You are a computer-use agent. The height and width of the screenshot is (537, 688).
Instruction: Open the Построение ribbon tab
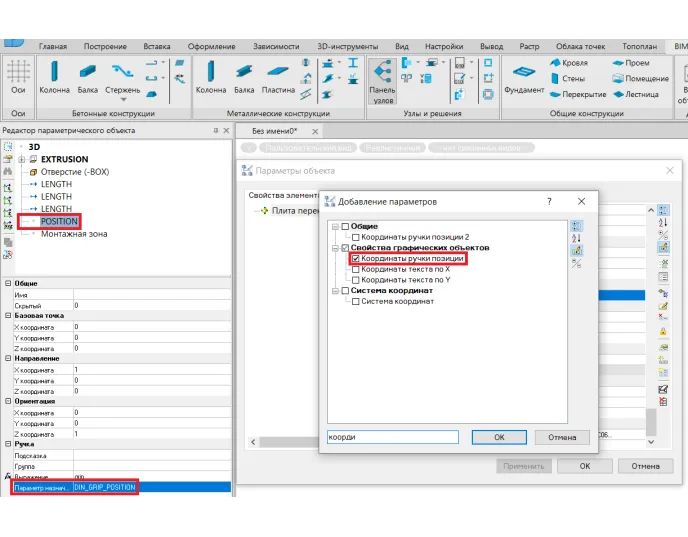coord(105,46)
